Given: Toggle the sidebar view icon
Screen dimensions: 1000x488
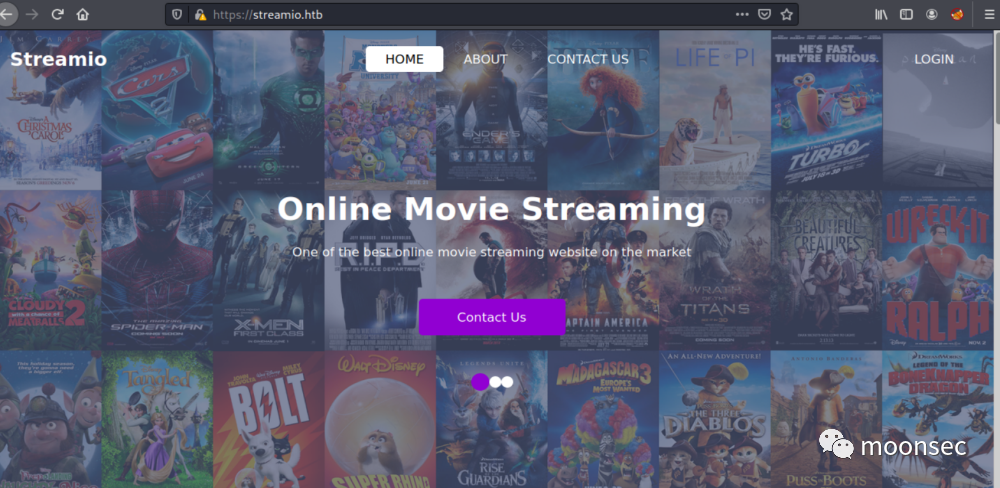Looking at the screenshot, I should point(906,14).
